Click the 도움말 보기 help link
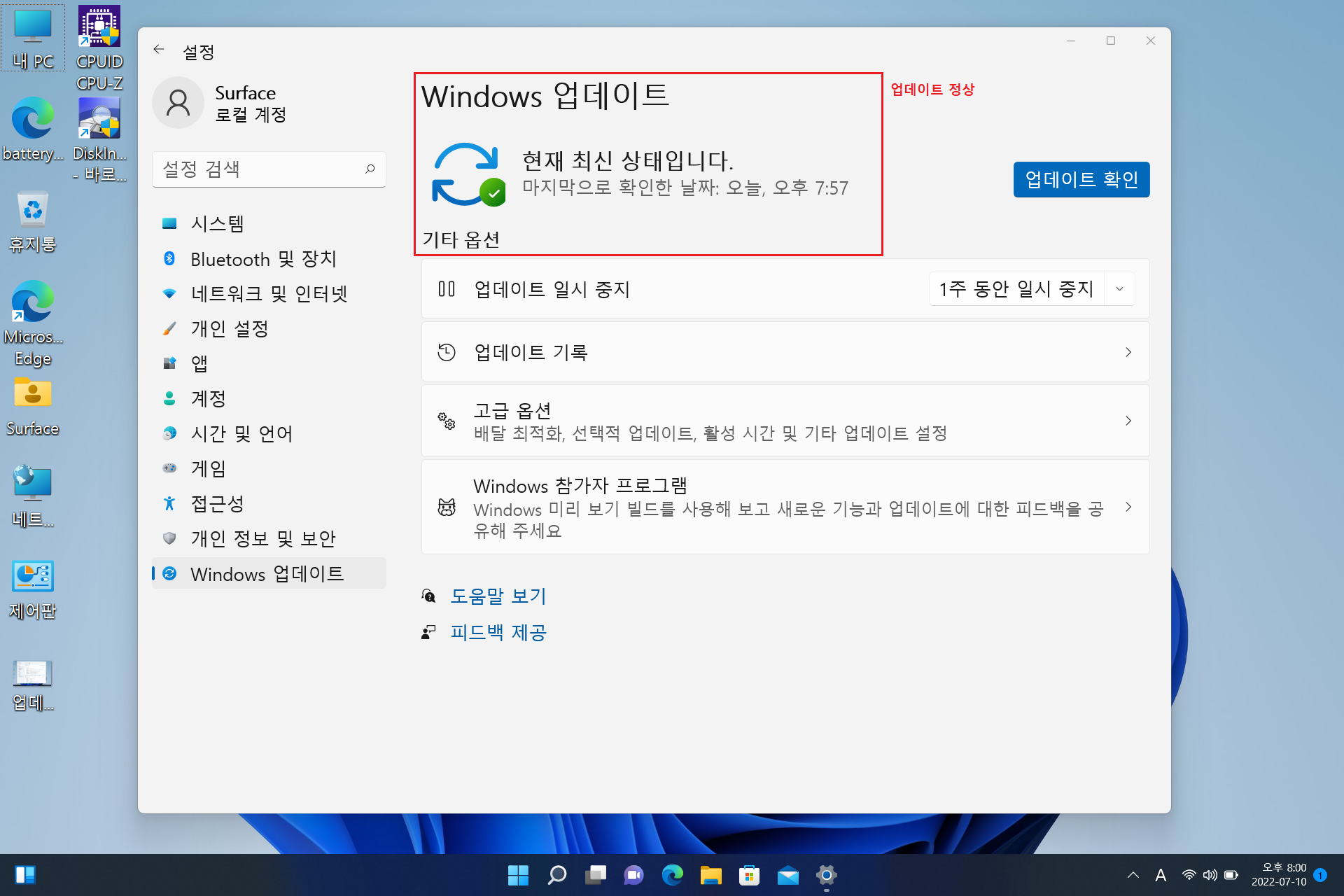Viewport: 1344px width, 896px height. 498,596
